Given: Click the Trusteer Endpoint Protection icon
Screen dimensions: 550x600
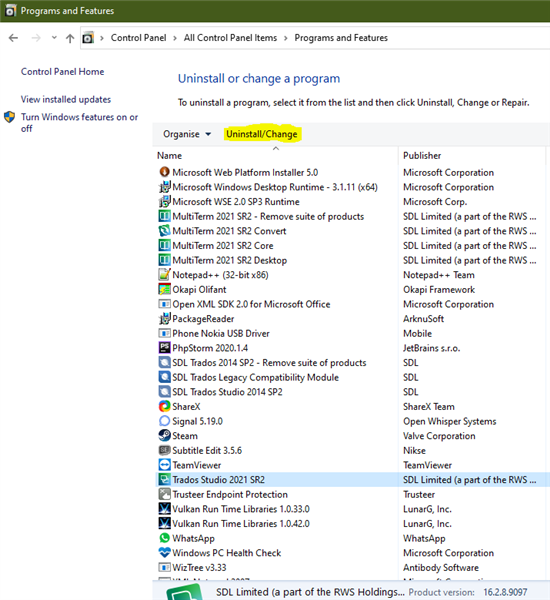Looking at the screenshot, I should coord(164,494).
